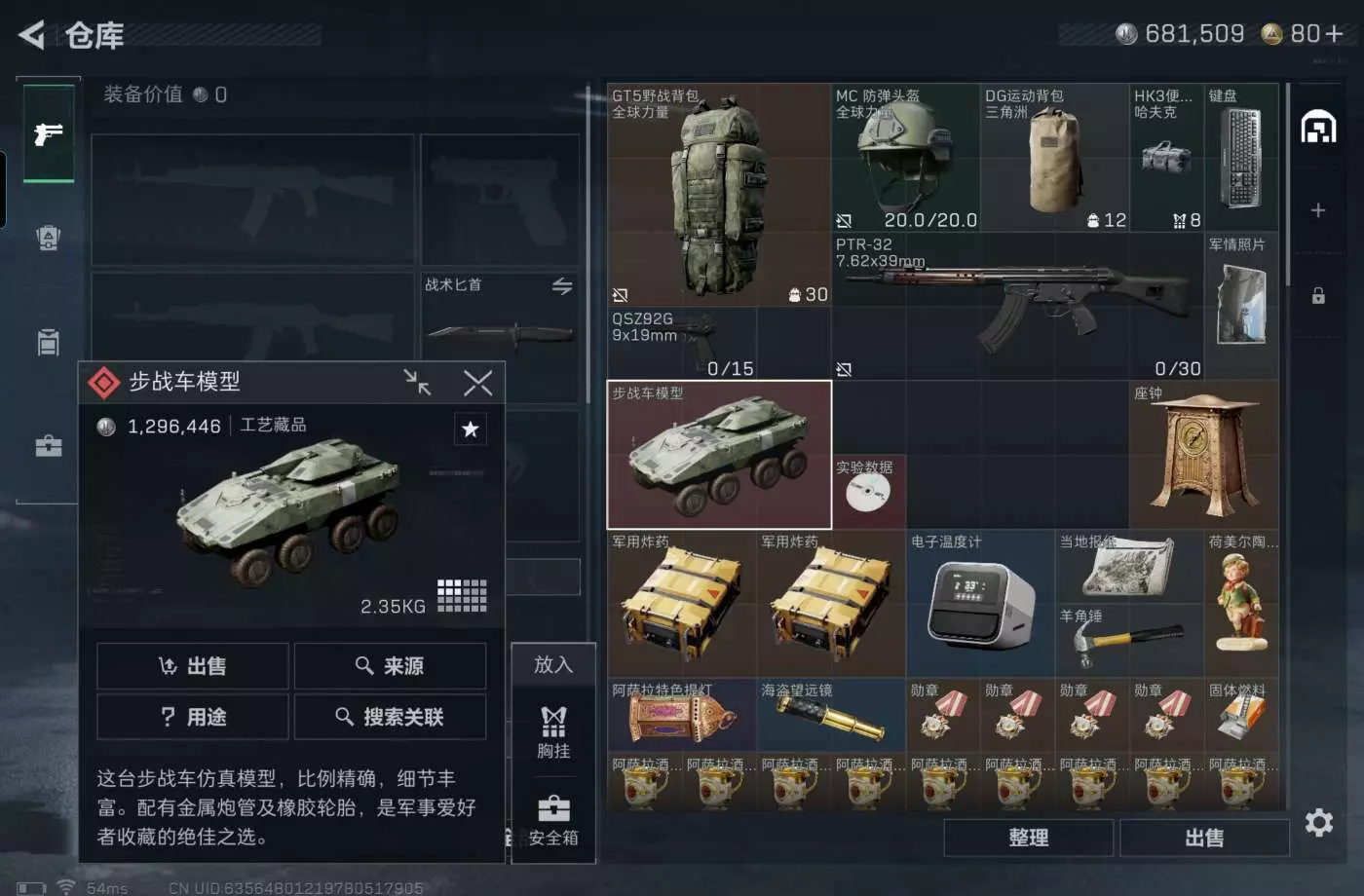
Task: Click 整理 to sort the inventory
Action: (1029, 838)
